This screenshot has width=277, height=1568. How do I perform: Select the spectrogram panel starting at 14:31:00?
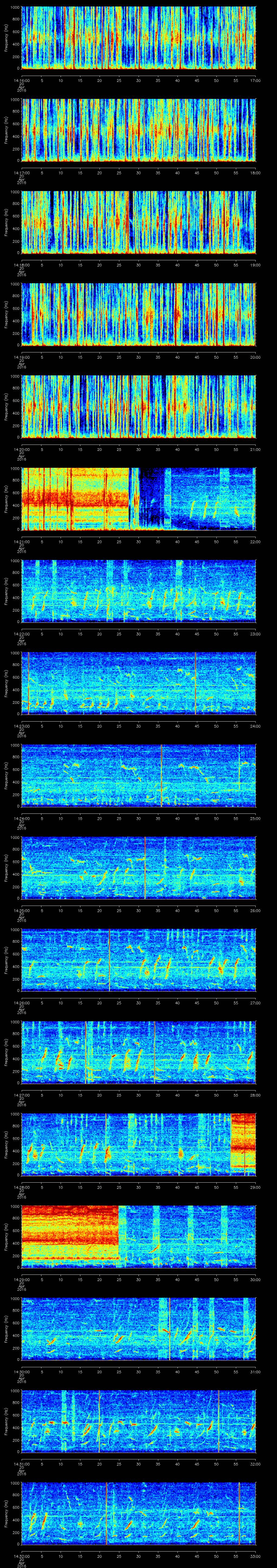coord(139,1421)
